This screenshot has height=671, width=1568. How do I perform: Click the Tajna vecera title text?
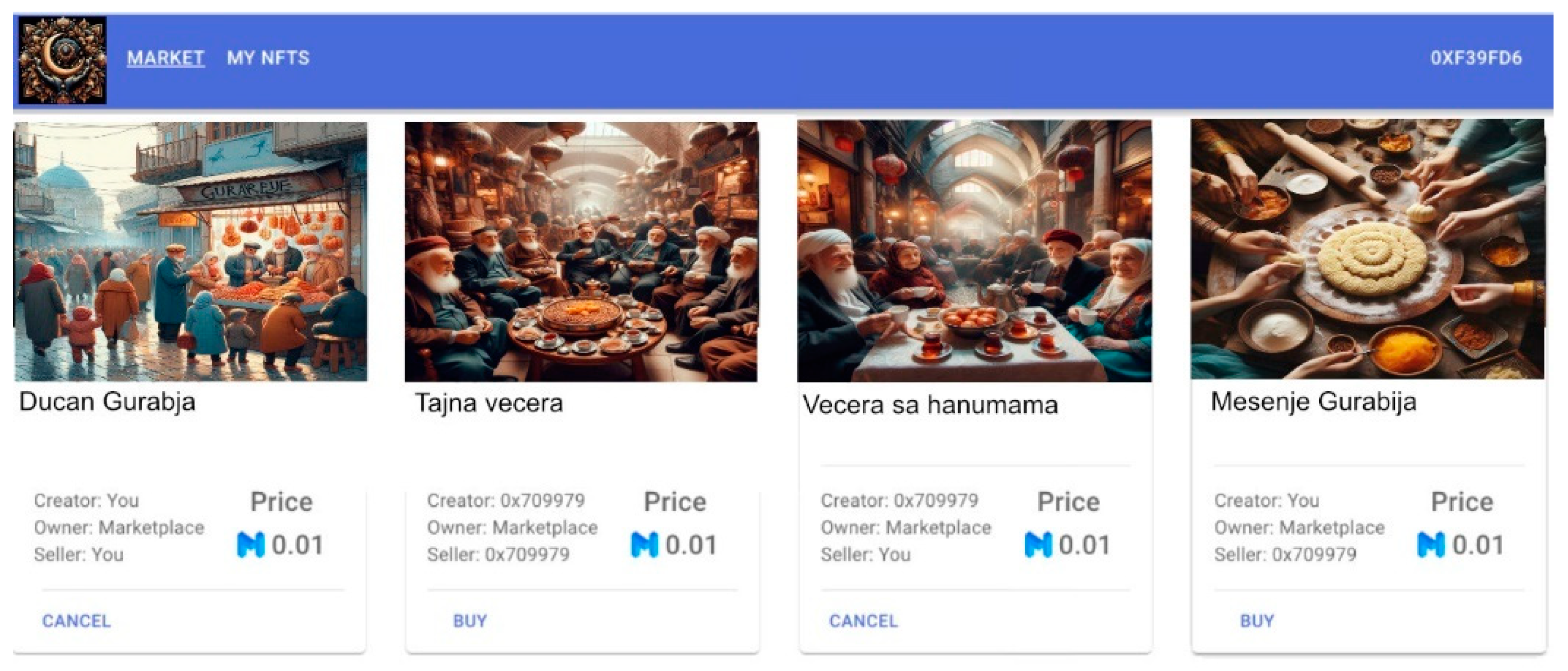pyautogui.click(x=489, y=403)
